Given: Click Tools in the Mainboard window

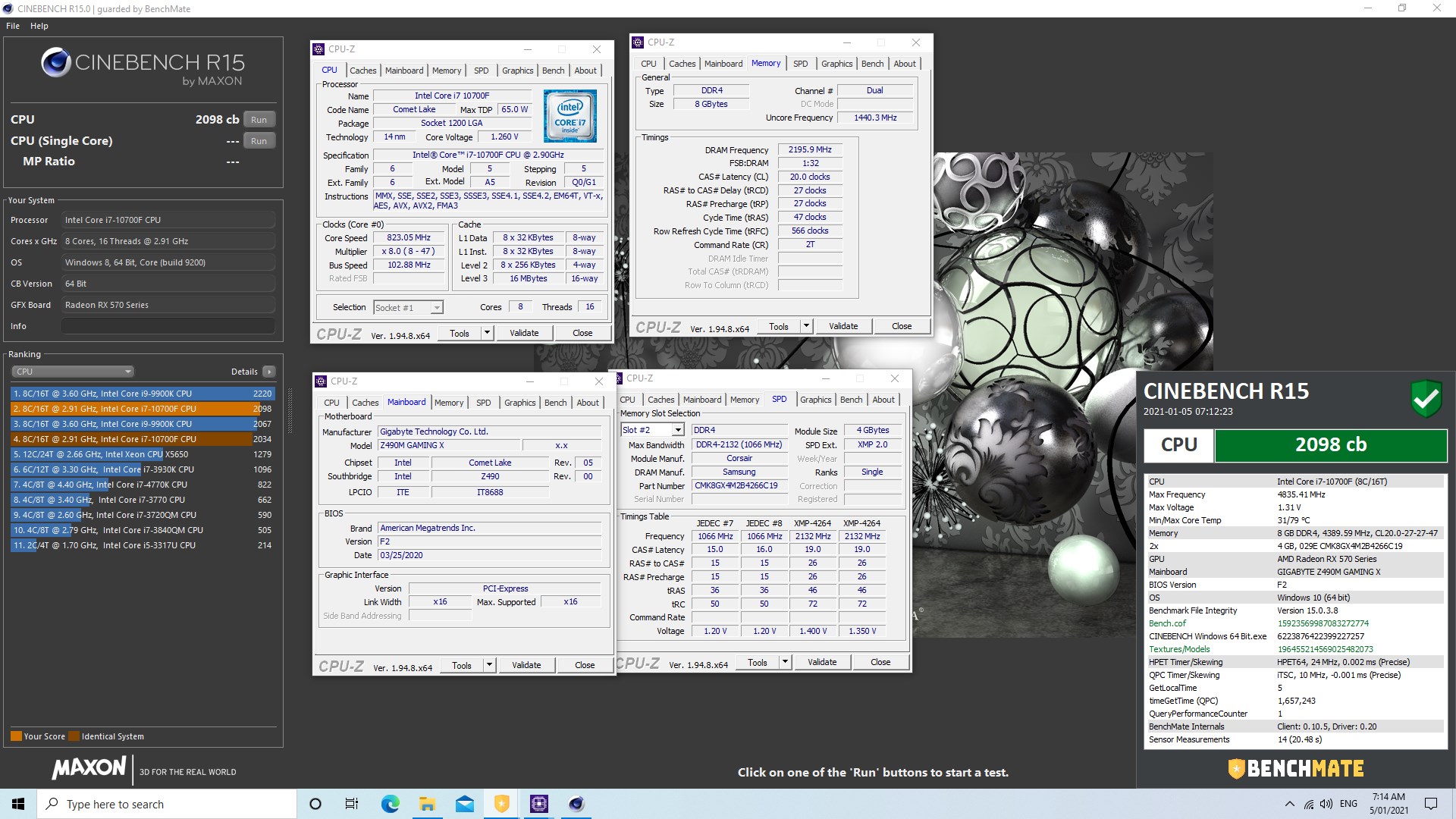Looking at the screenshot, I should coord(462,665).
